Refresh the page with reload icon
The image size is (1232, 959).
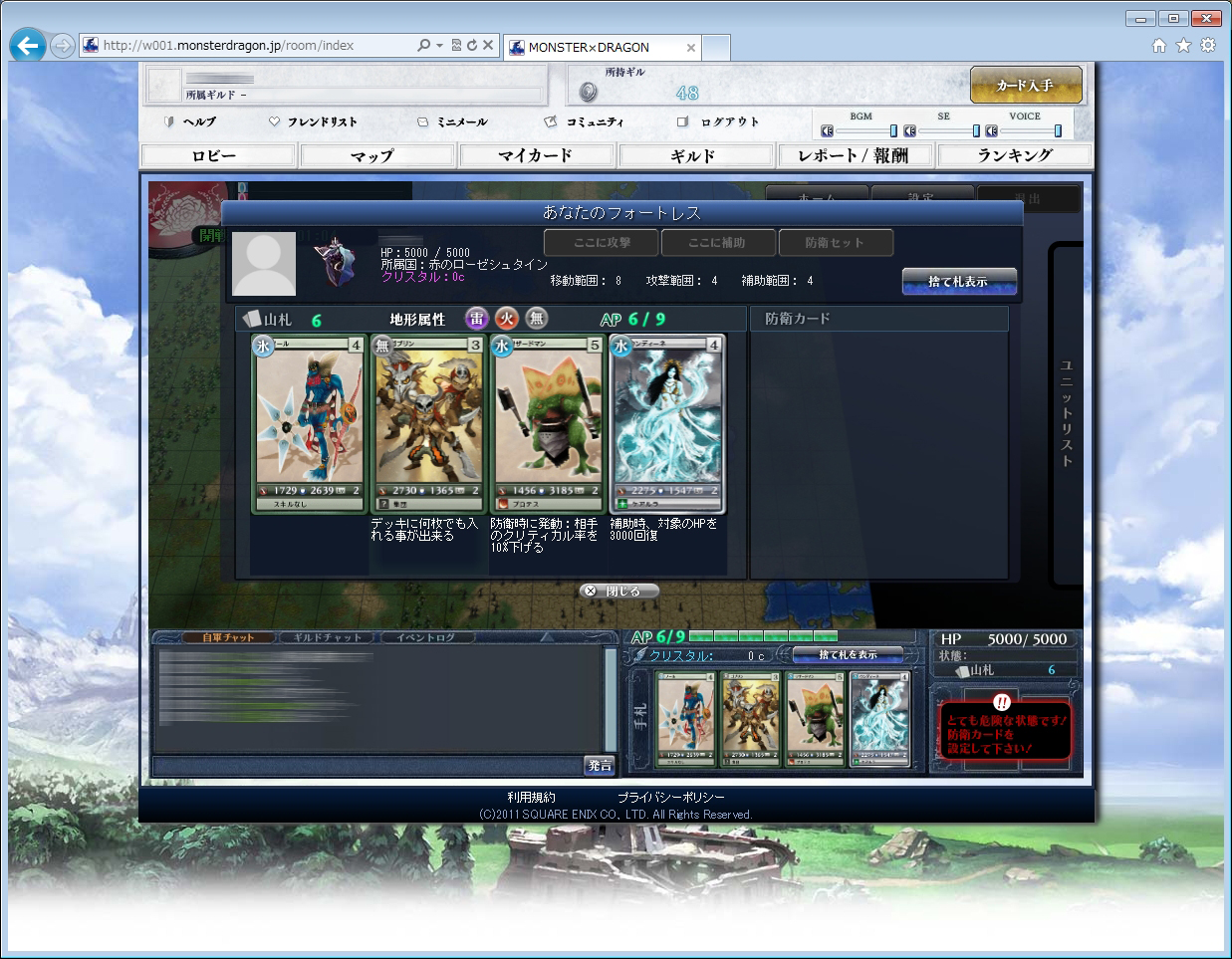point(472,45)
